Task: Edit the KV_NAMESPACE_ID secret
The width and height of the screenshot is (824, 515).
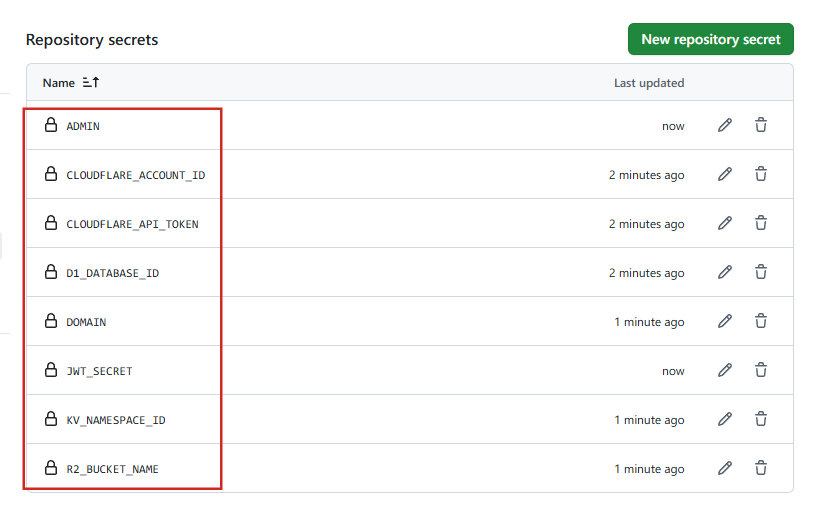Action: (x=725, y=419)
